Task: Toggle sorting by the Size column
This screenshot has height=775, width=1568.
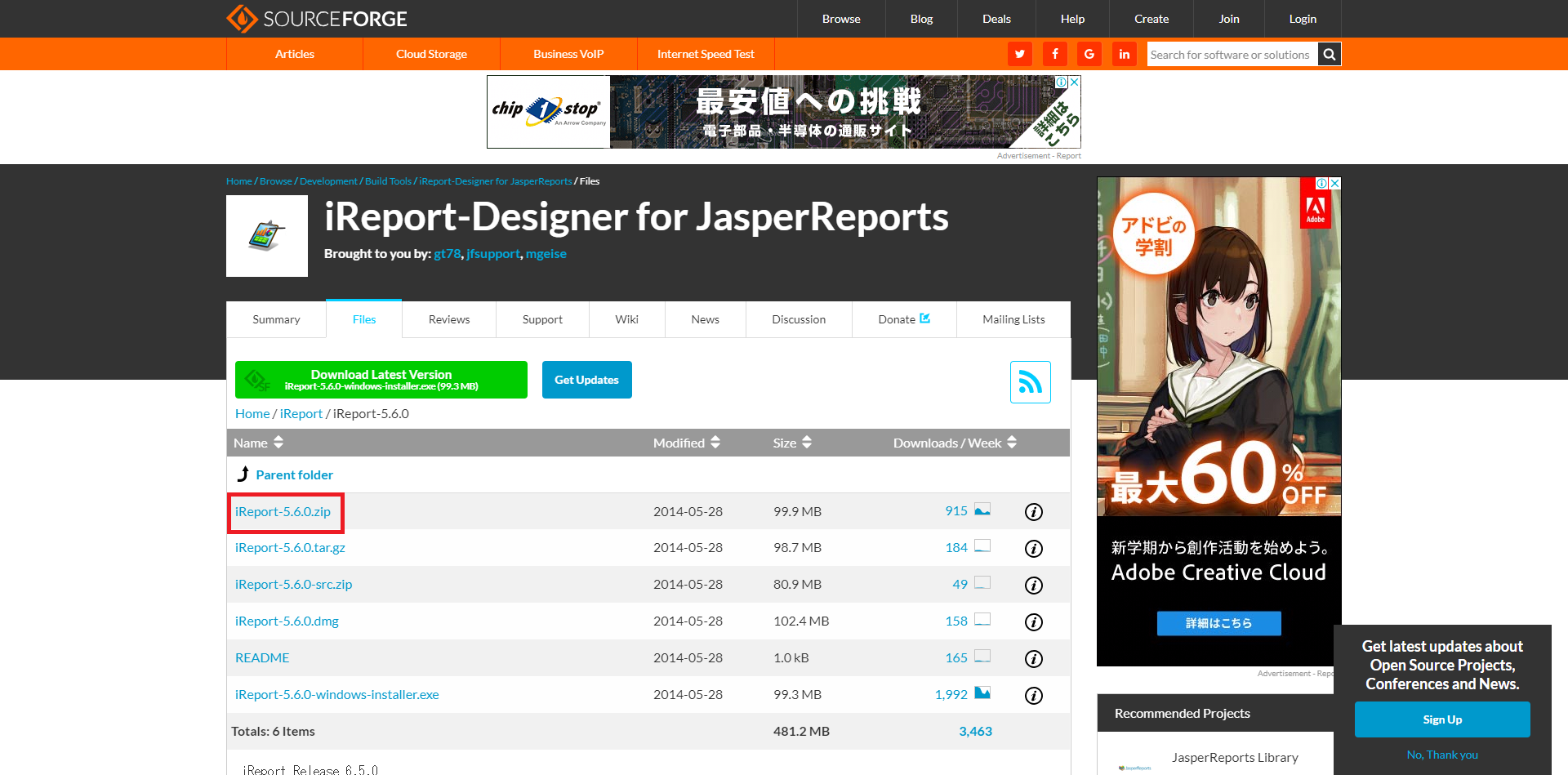Action: point(807,443)
